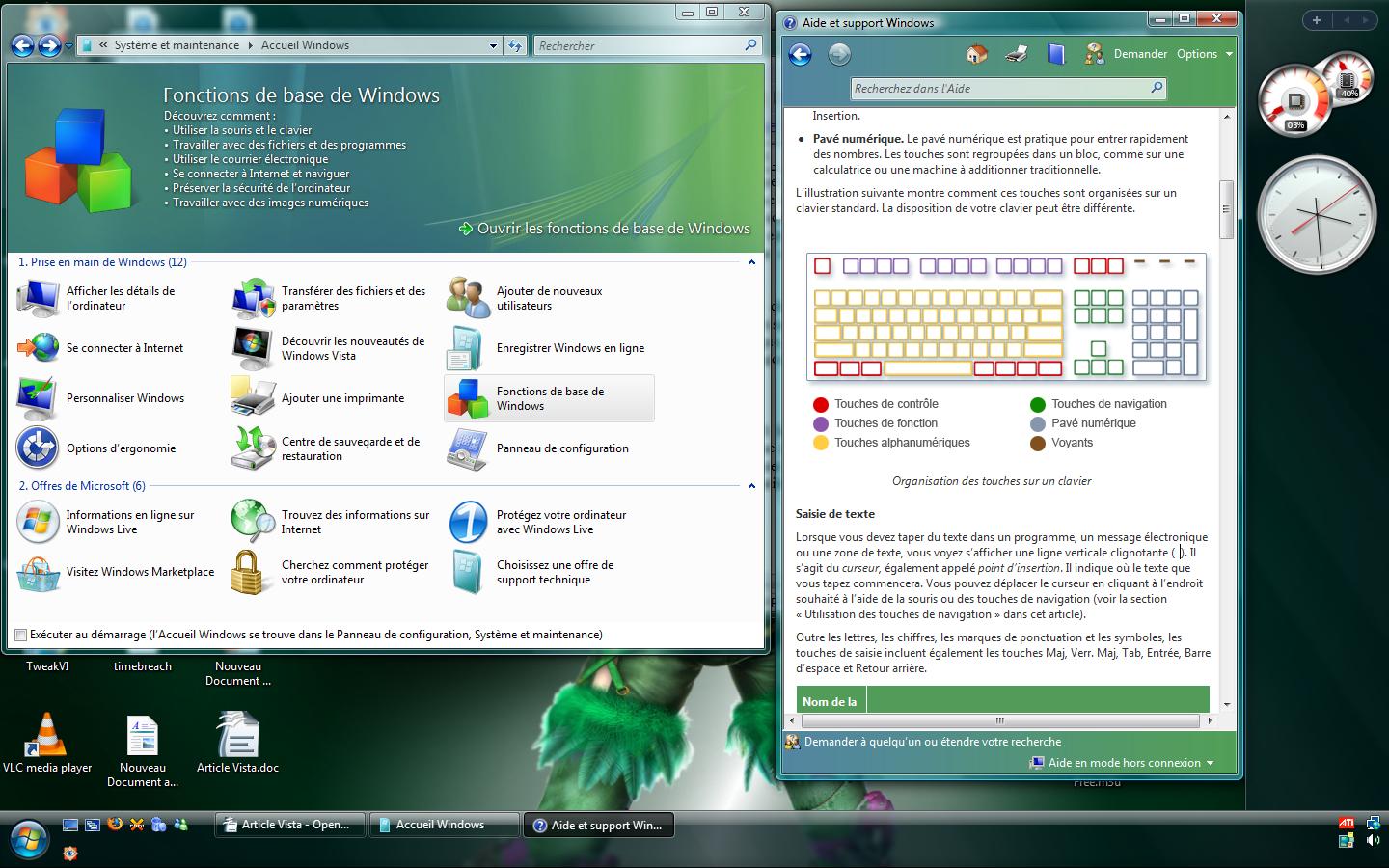Click the breadcrumb arrow after Système et maintenance

coord(251,45)
